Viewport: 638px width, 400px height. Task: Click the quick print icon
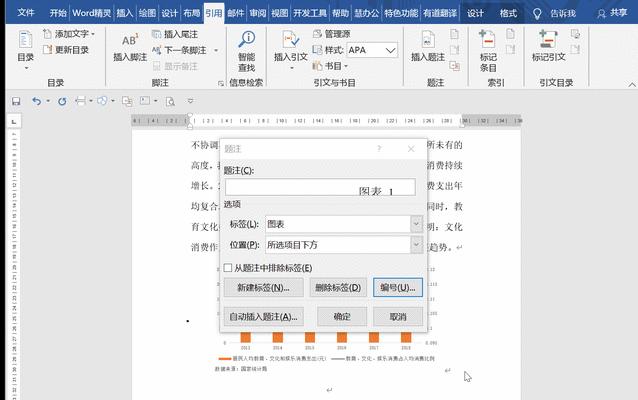click(x=81, y=101)
